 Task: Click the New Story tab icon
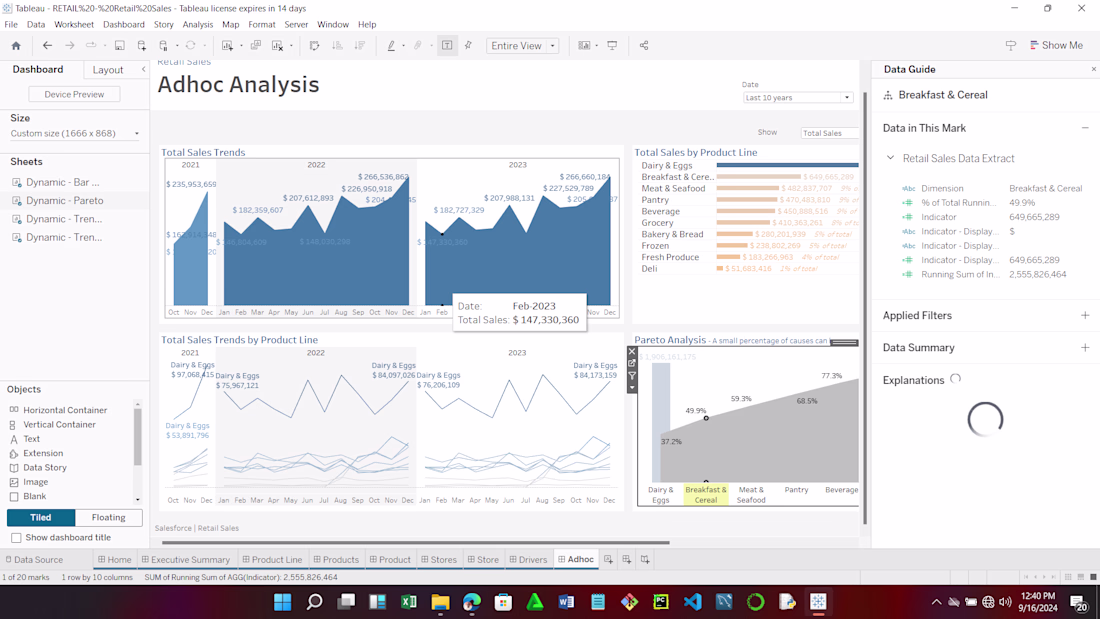[645, 559]
